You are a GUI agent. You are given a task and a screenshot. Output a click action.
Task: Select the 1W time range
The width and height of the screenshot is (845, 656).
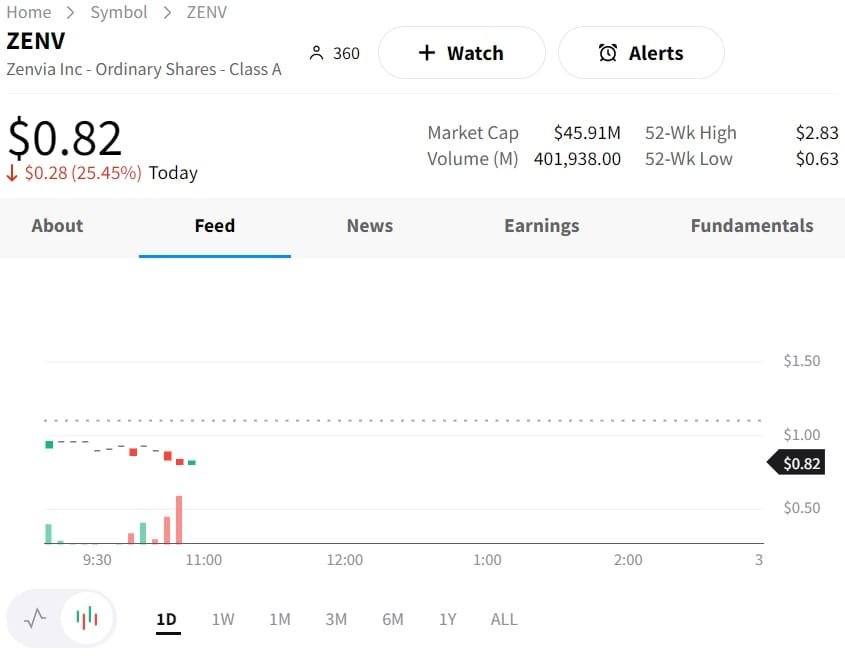click(223, 619)
